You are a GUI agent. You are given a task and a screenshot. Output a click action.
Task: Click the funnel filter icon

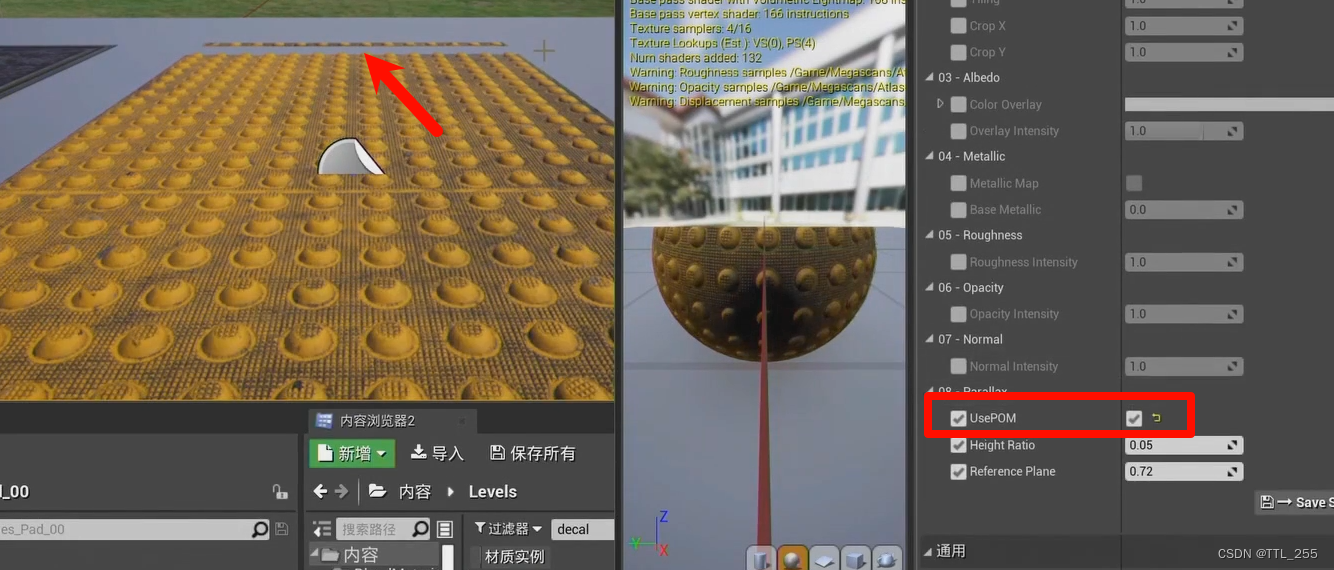(480, 529)
